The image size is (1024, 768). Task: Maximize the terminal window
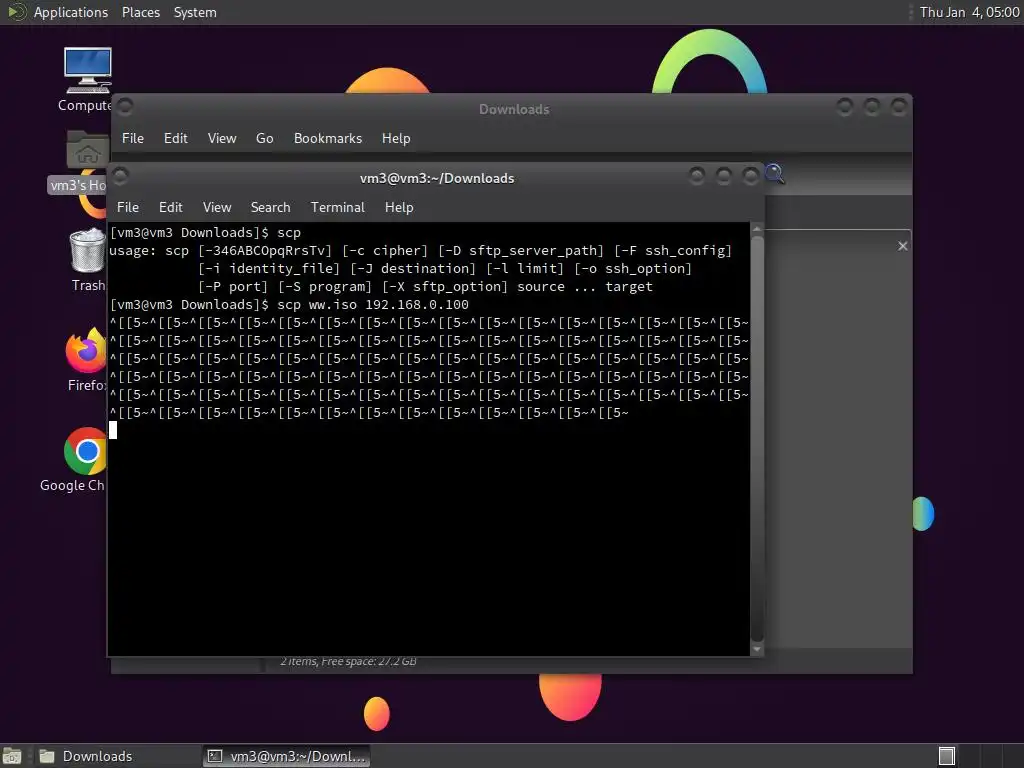(x=724, y=176)
